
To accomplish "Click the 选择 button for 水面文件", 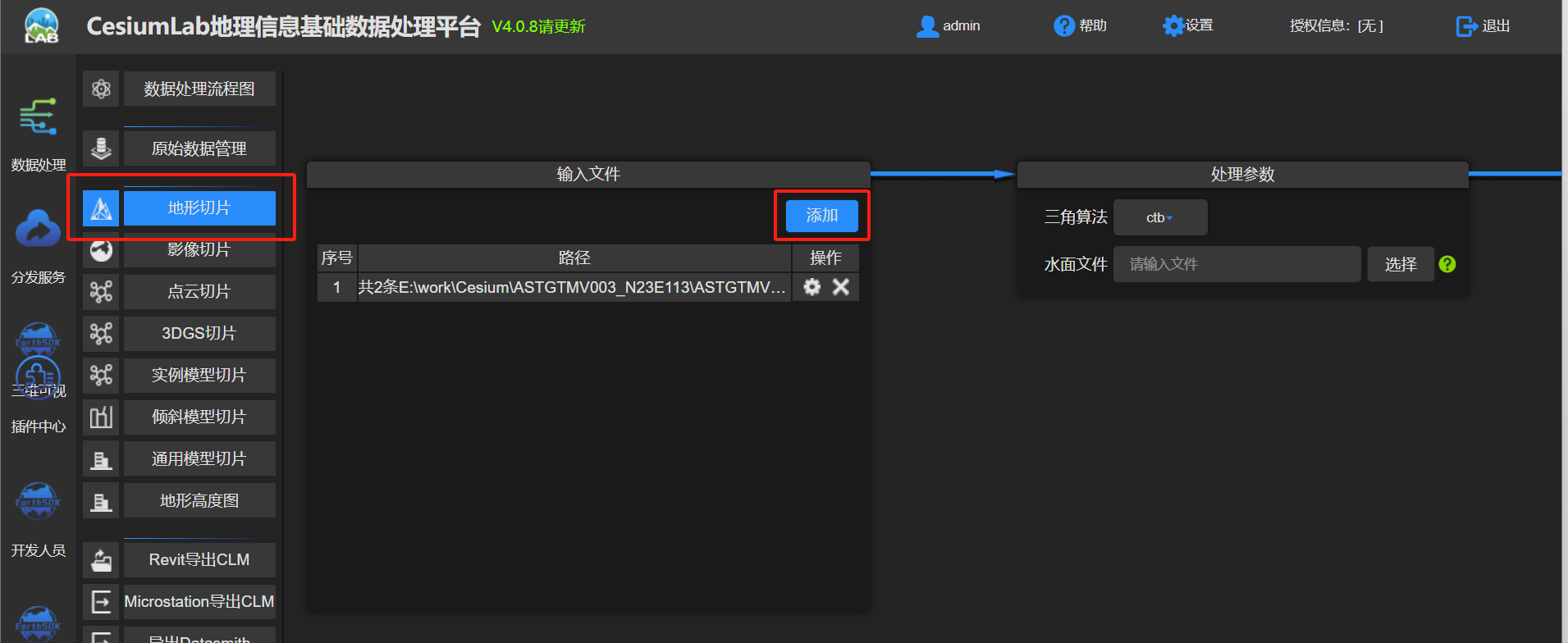I will tap(1401, 264).
